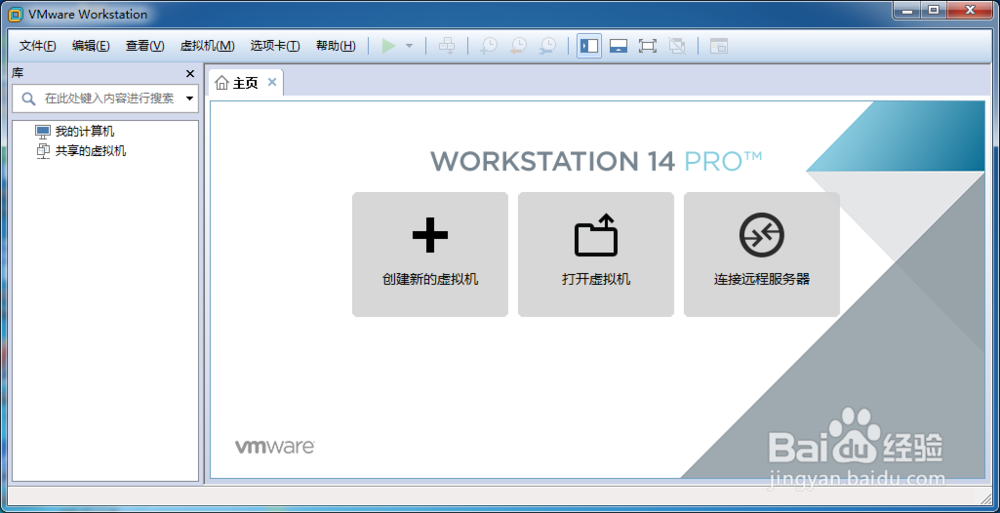This screenshot has height=513, width=1000.
Task: Open the Snapshot Manager icon
Action: tap(548, 46)
